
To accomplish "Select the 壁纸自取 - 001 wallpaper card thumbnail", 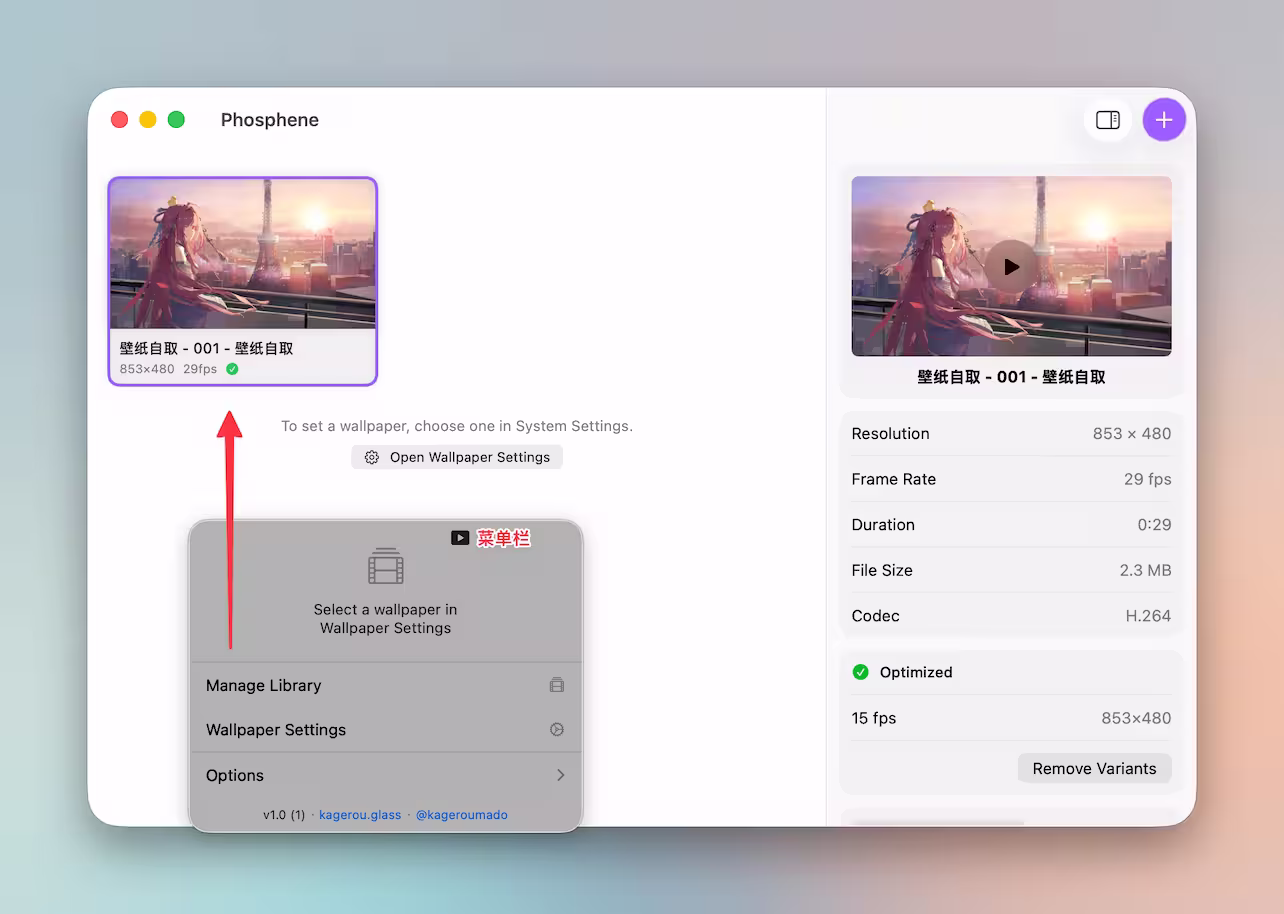I will pyautogui.click(x=243, y=254).
